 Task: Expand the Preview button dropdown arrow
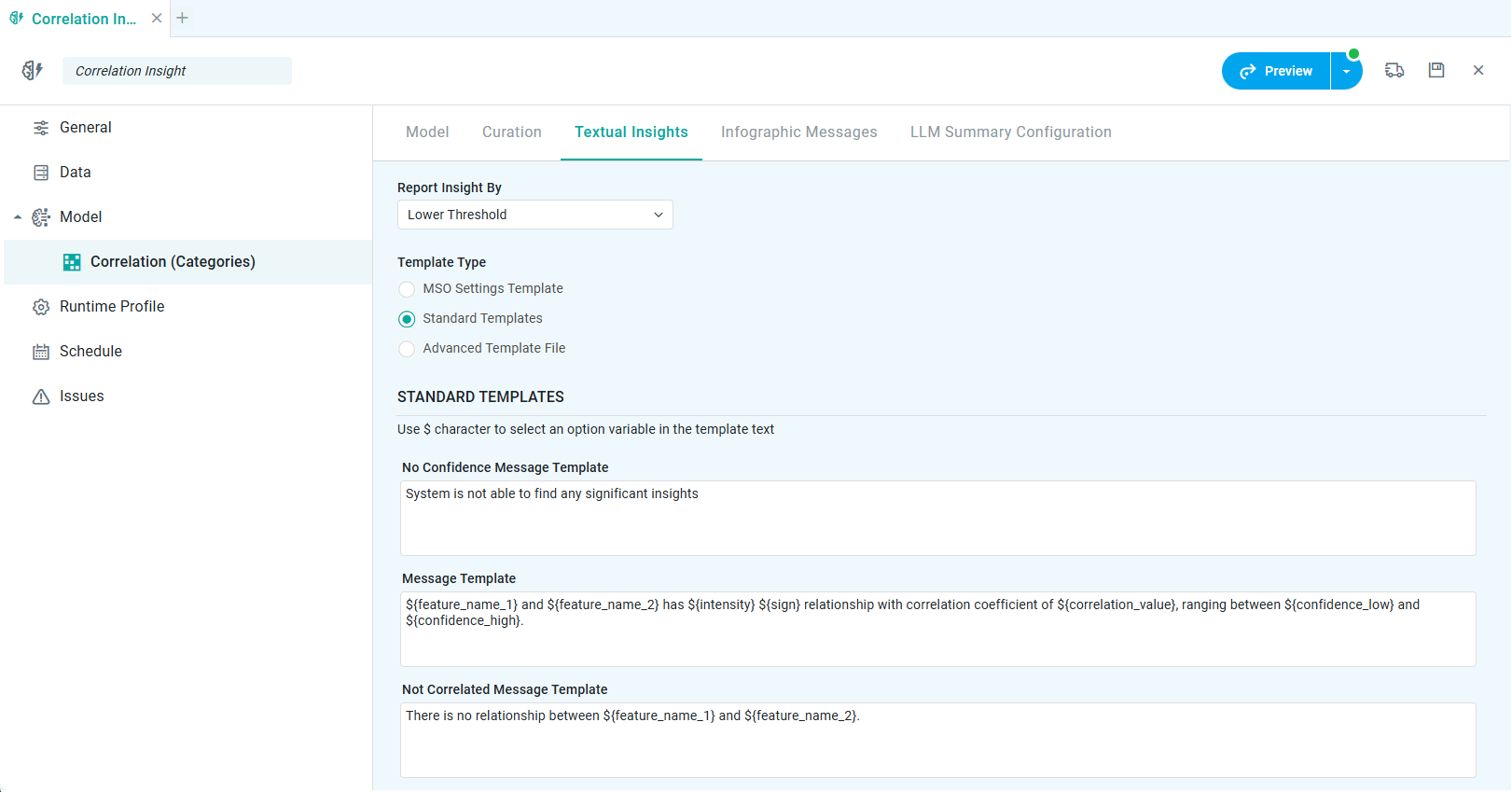[x=1346, y=71]
